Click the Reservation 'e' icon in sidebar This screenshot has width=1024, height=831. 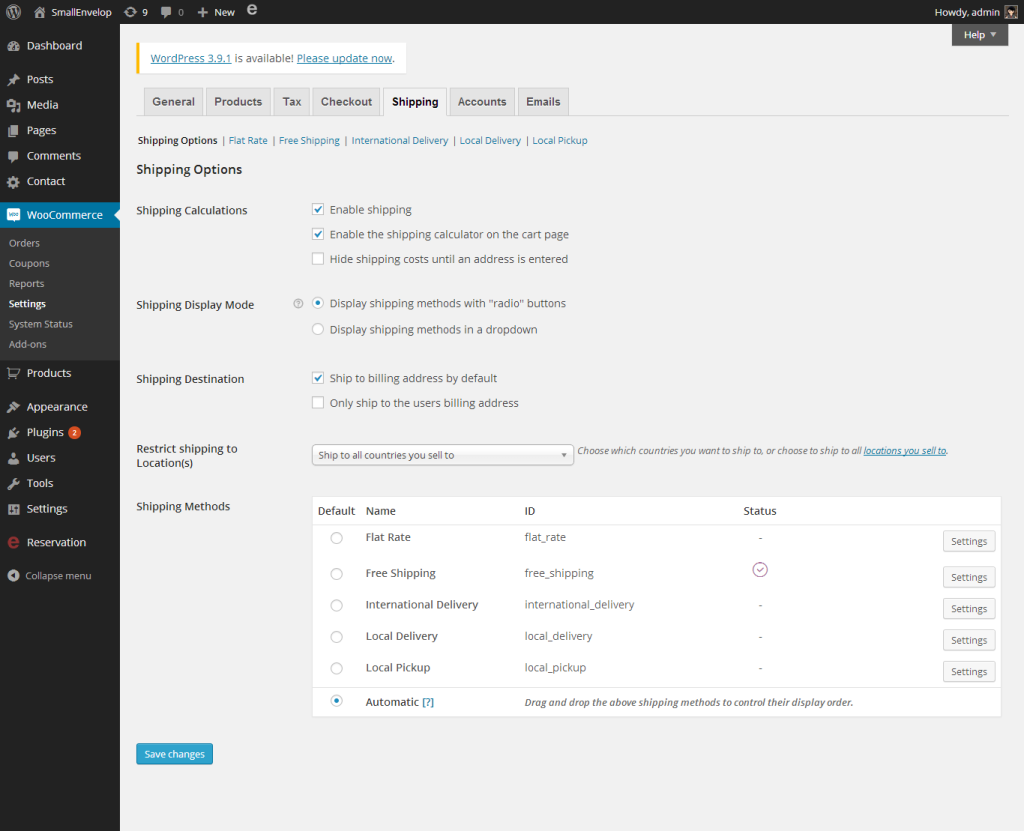13,542
